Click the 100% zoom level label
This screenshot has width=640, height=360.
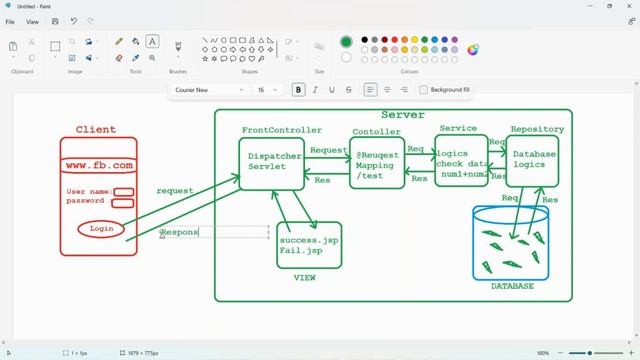point(543,353)
